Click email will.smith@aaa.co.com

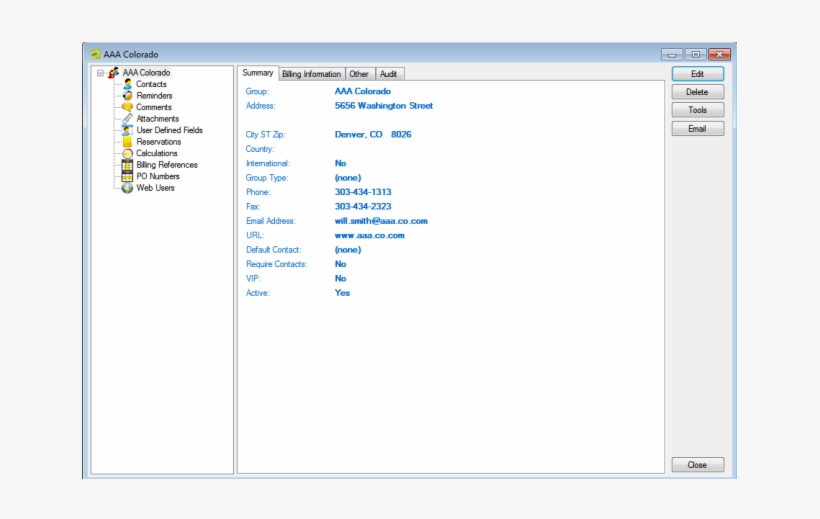point(381,221)
